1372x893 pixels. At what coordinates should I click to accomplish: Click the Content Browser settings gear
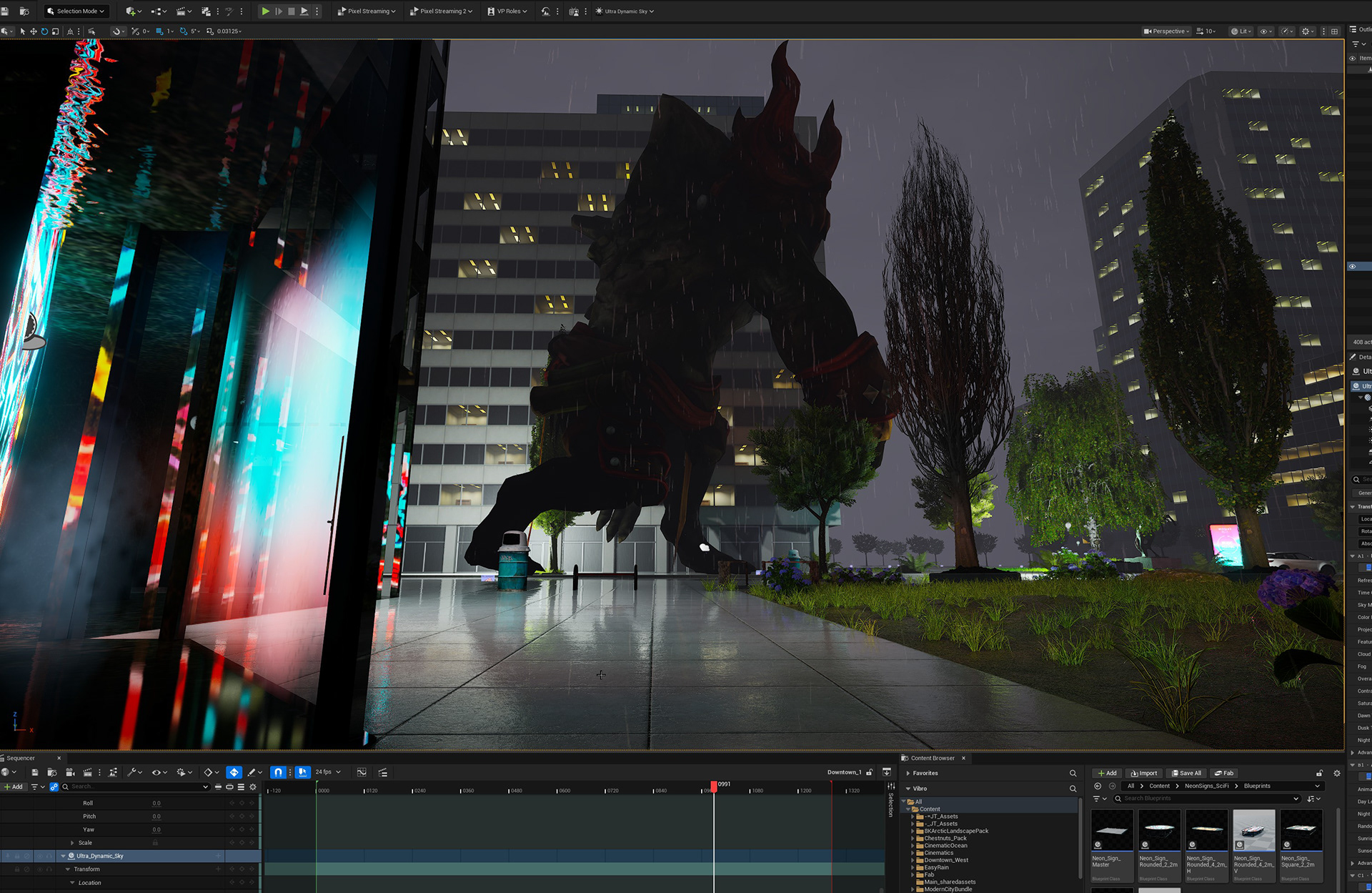(x=1337, y=773)
